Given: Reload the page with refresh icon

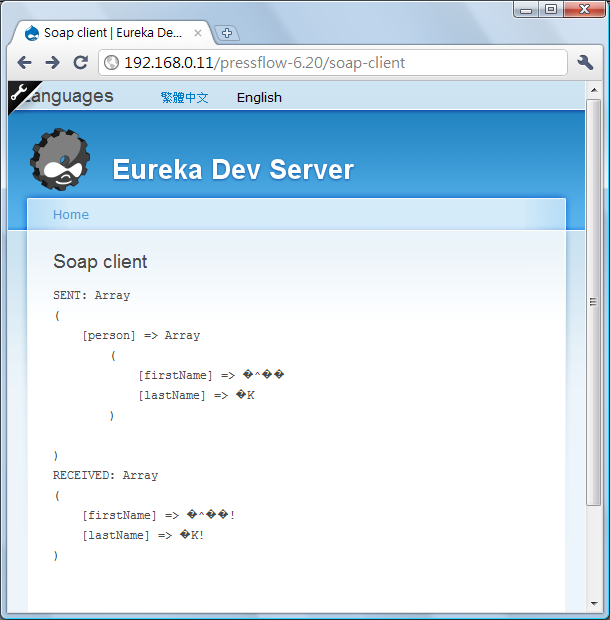Looking at the screenshot, I should 79,63.
